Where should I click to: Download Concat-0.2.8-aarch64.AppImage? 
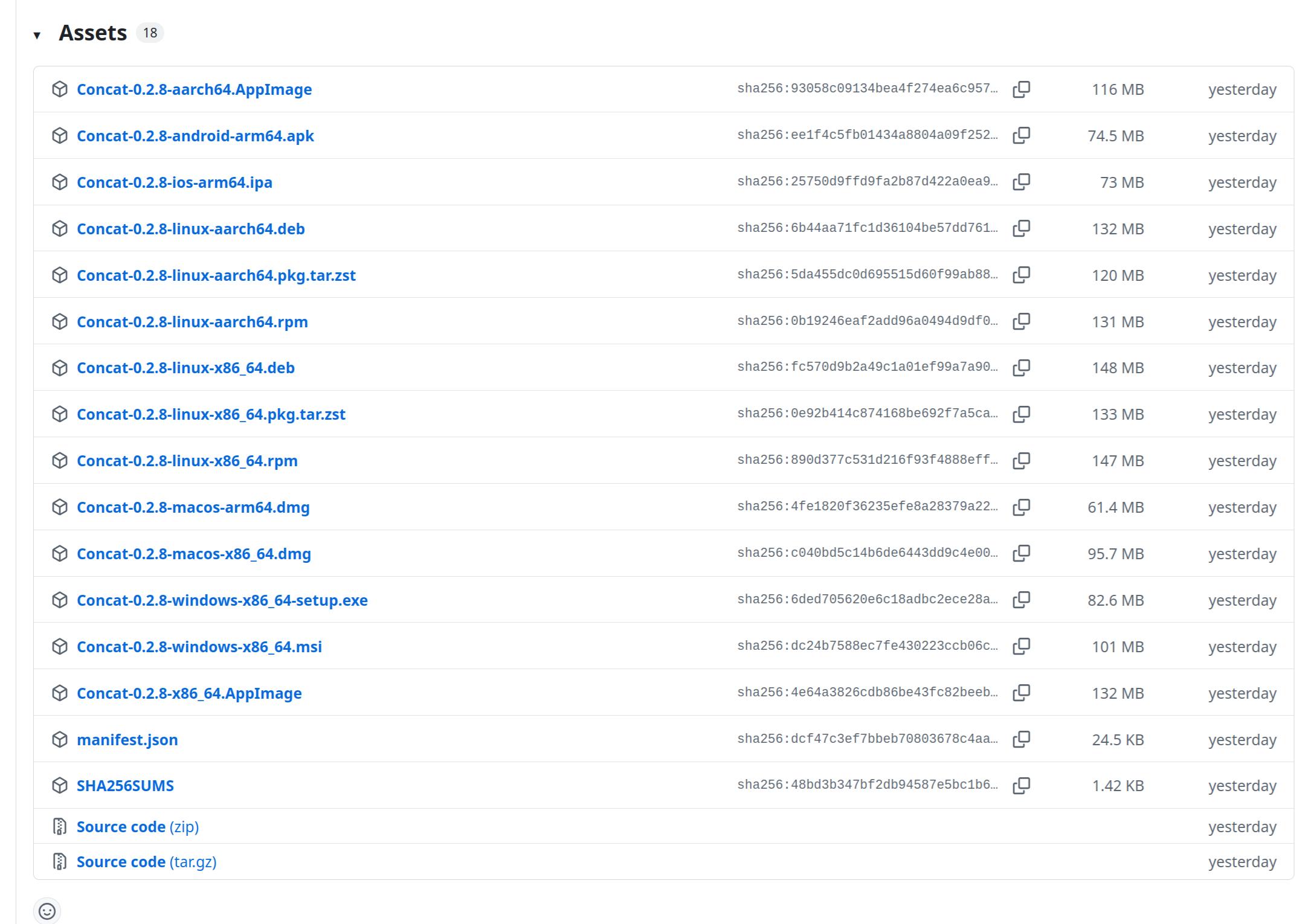click(x=194, y=89)
